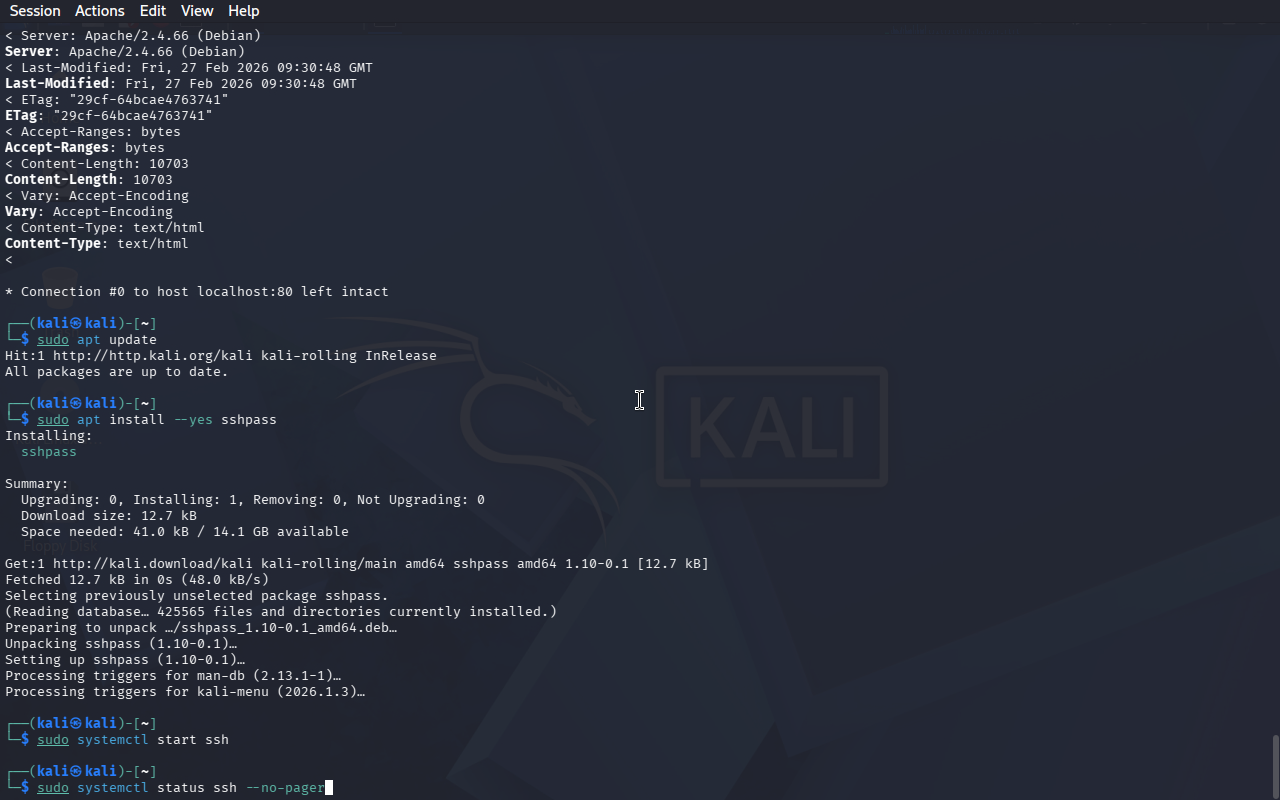Click the bold ETag header label

pyautogui.click(x=21, y=116)
